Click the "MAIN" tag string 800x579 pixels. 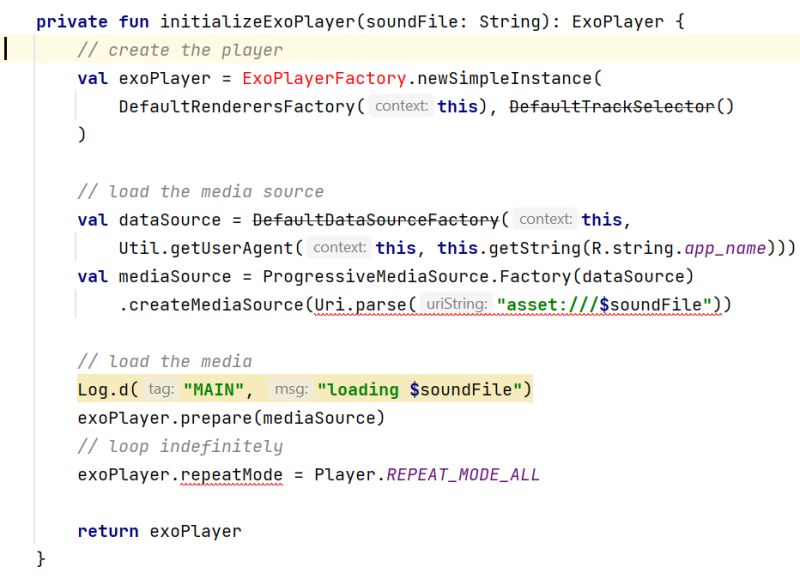click(213, 390)
